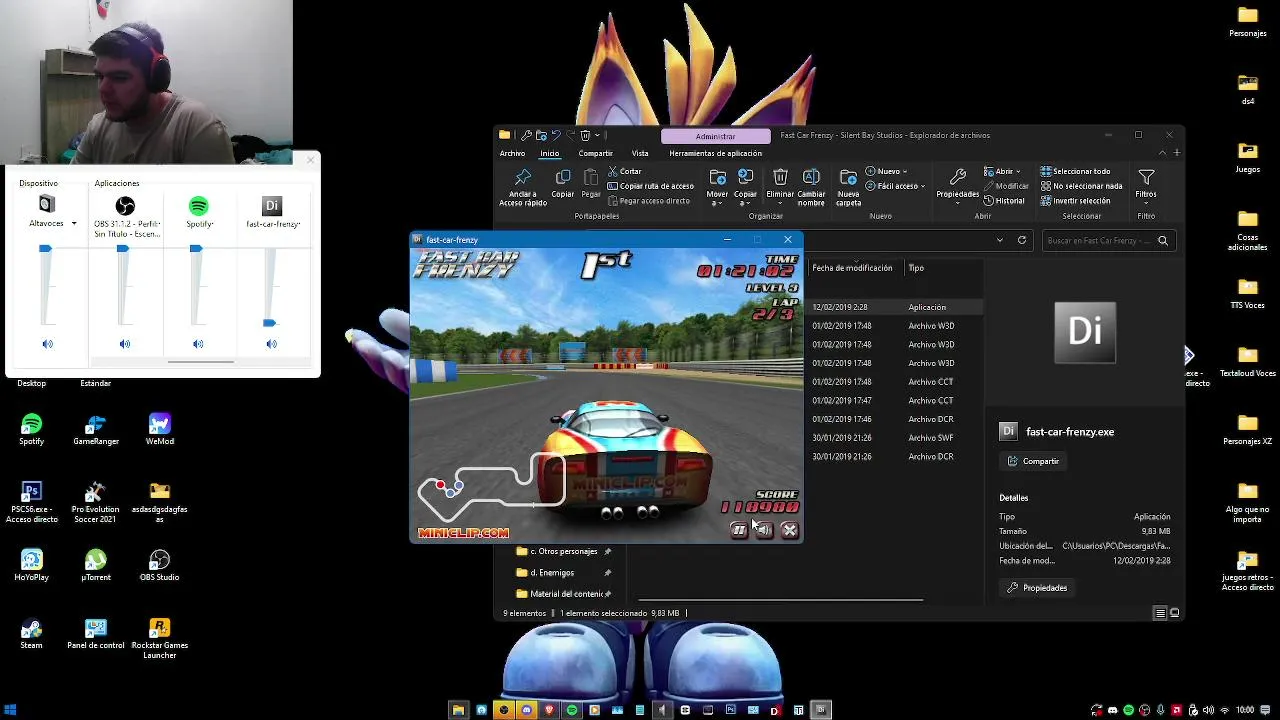Click the Eliminar trash icon

(x=780, y=177)
